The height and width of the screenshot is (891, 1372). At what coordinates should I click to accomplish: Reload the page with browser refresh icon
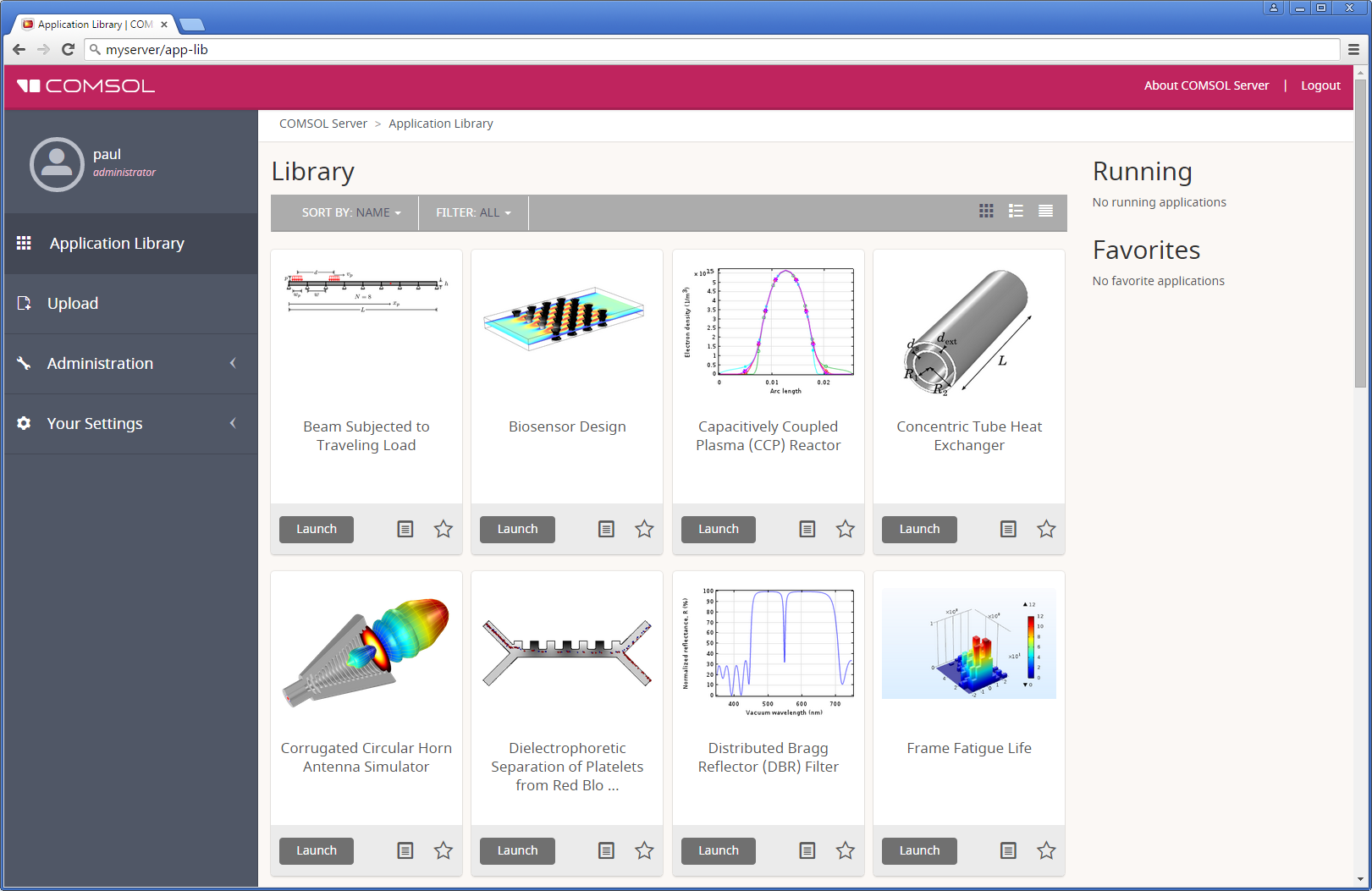click(69, 50)
